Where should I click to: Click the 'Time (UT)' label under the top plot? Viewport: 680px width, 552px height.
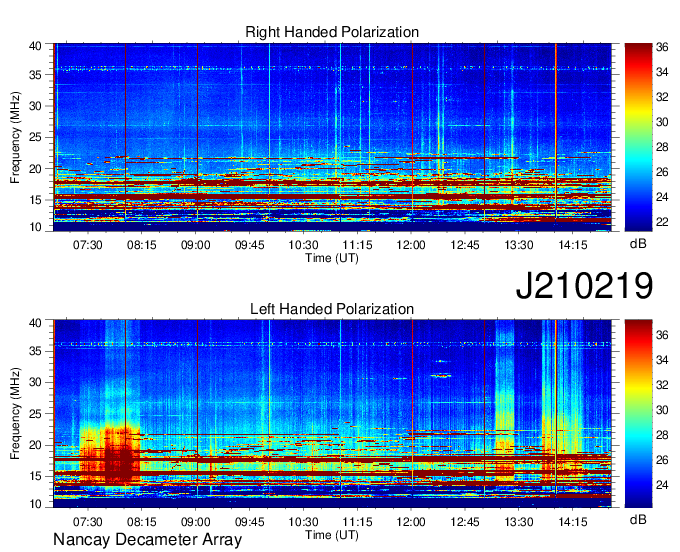pyautogui.click(x=332, y=258)
